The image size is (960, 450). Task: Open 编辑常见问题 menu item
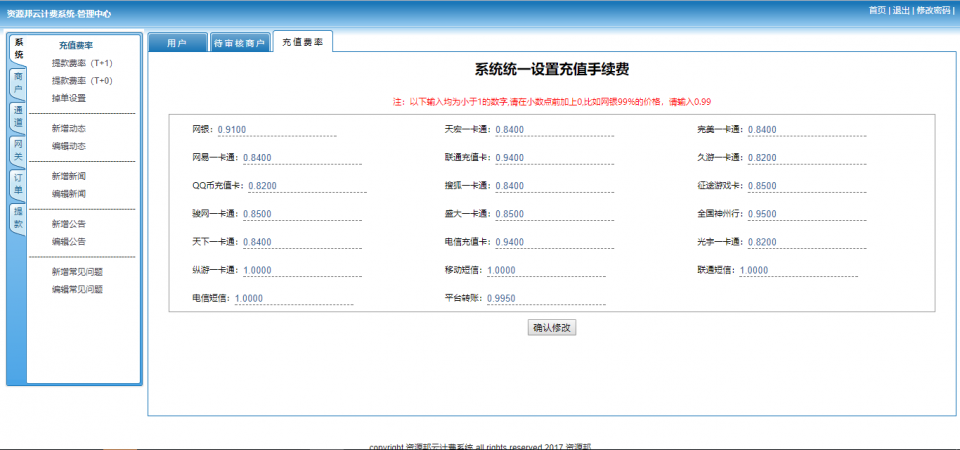click(77, 290)
